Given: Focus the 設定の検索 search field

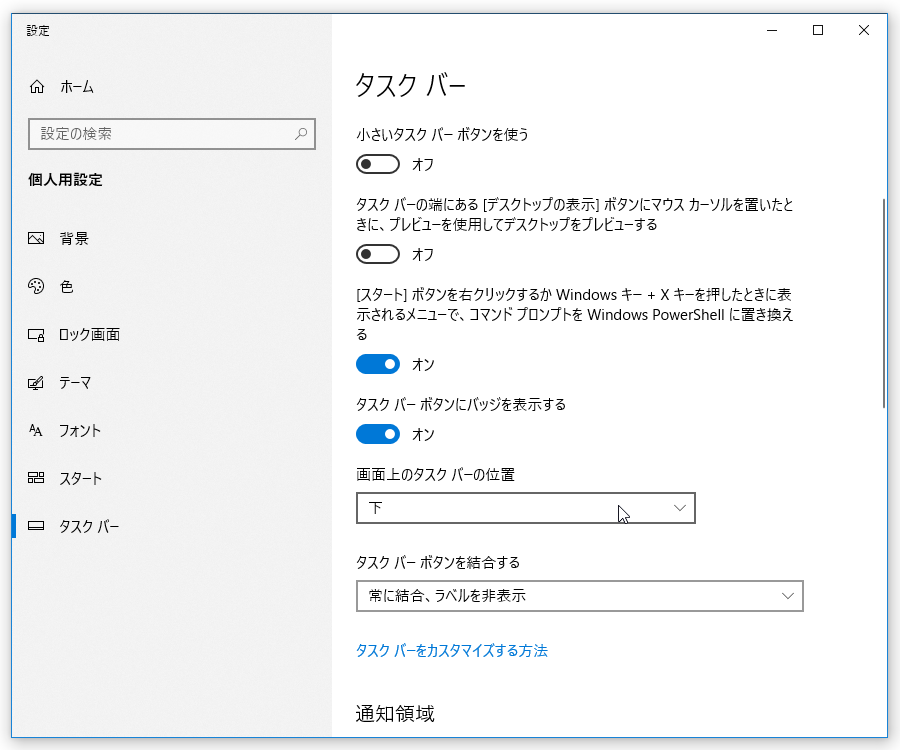Looking at the screenshot, I should click(172, 134).
